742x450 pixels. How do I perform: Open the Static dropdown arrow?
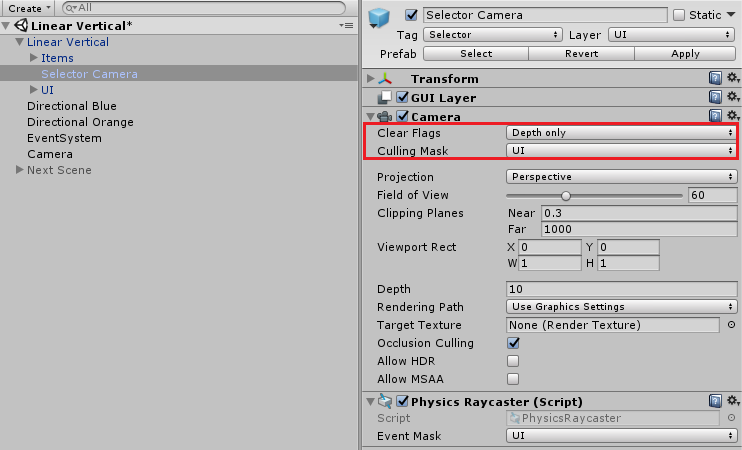pos(731,15)
